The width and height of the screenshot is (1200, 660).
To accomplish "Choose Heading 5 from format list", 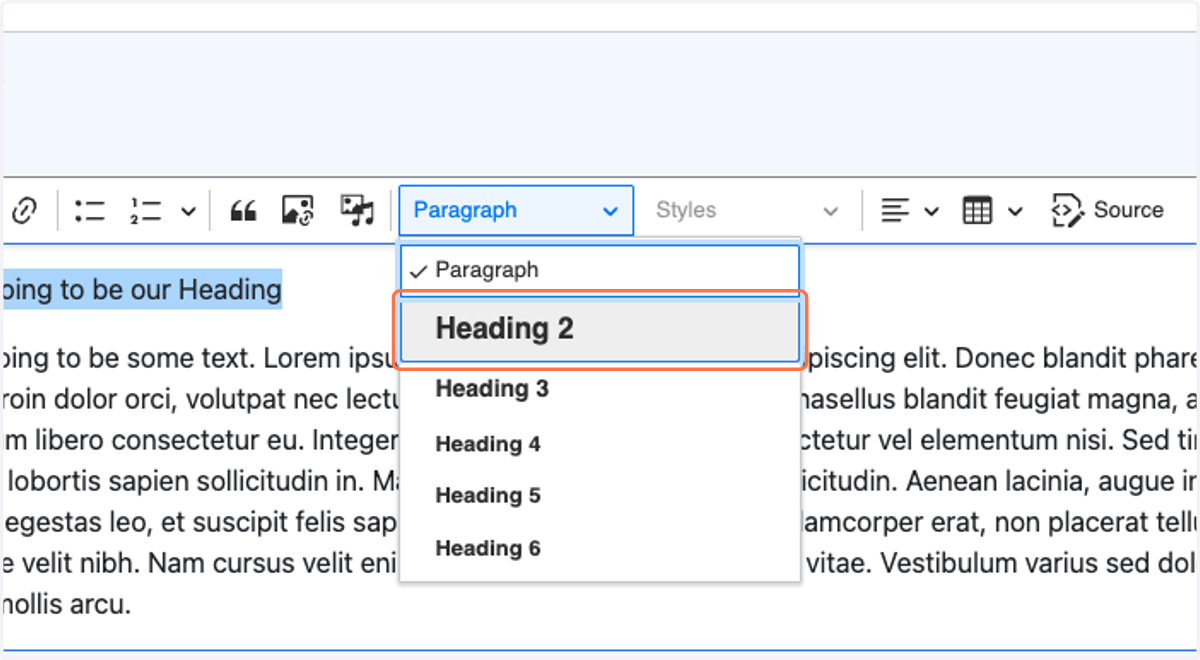I will coord(600,496).
